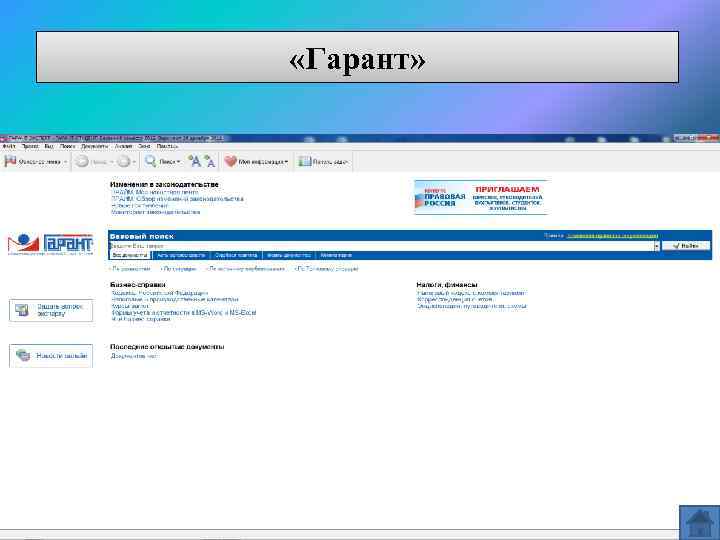Open the Файл menu

click(9, 146)
